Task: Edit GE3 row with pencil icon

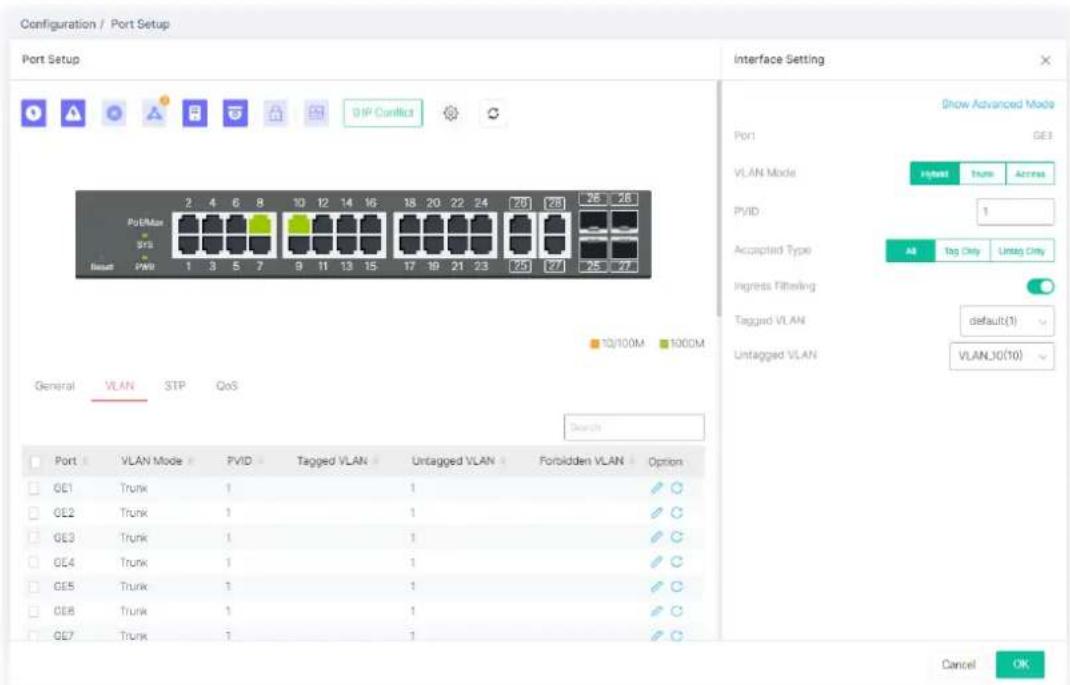Action: pos(656,537)
